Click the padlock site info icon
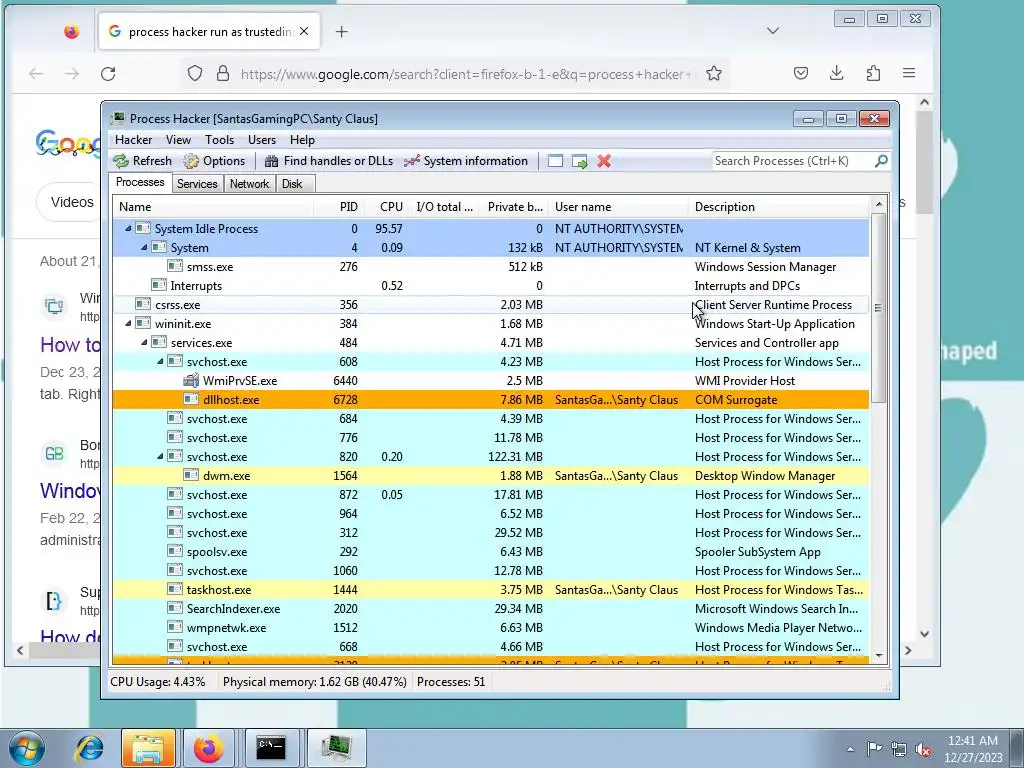Screen dimensions: 1024x768 pyautogui.click(x=223, y=73)
